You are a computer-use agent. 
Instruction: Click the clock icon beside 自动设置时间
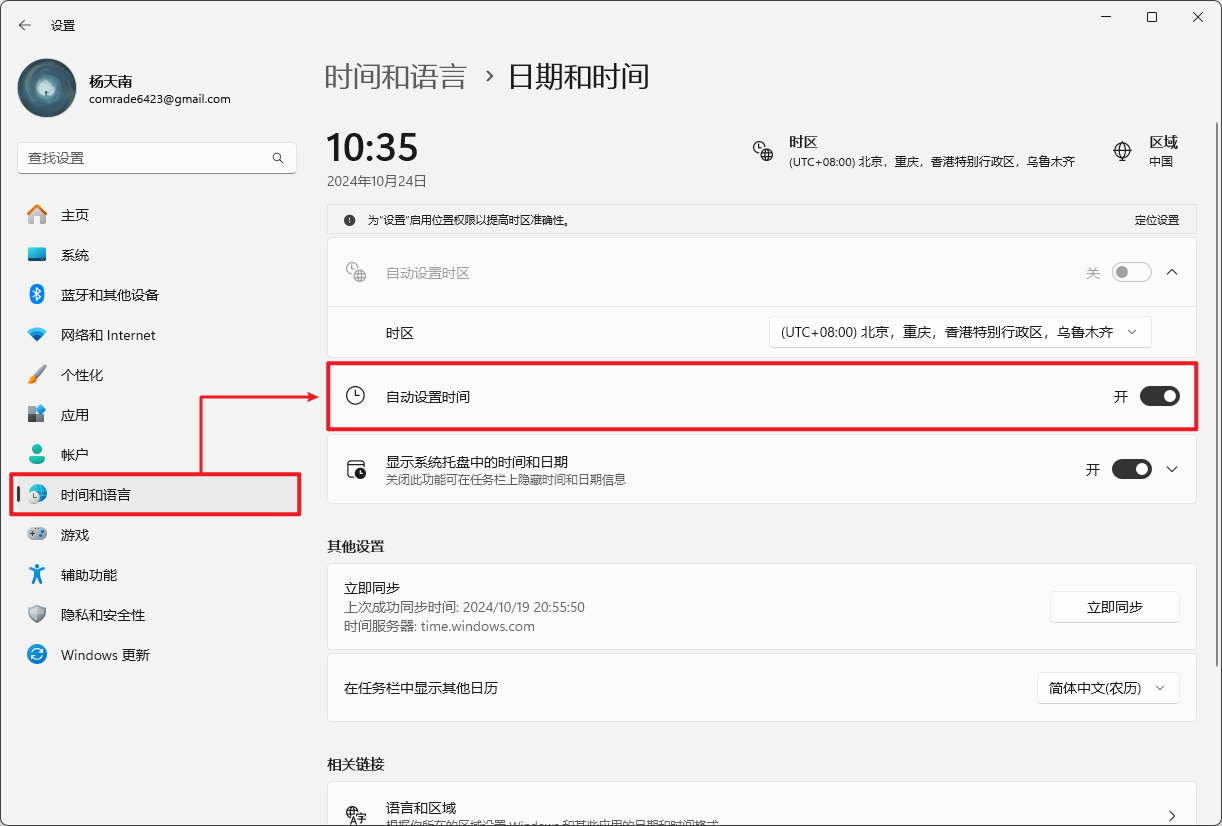(355, 396)
